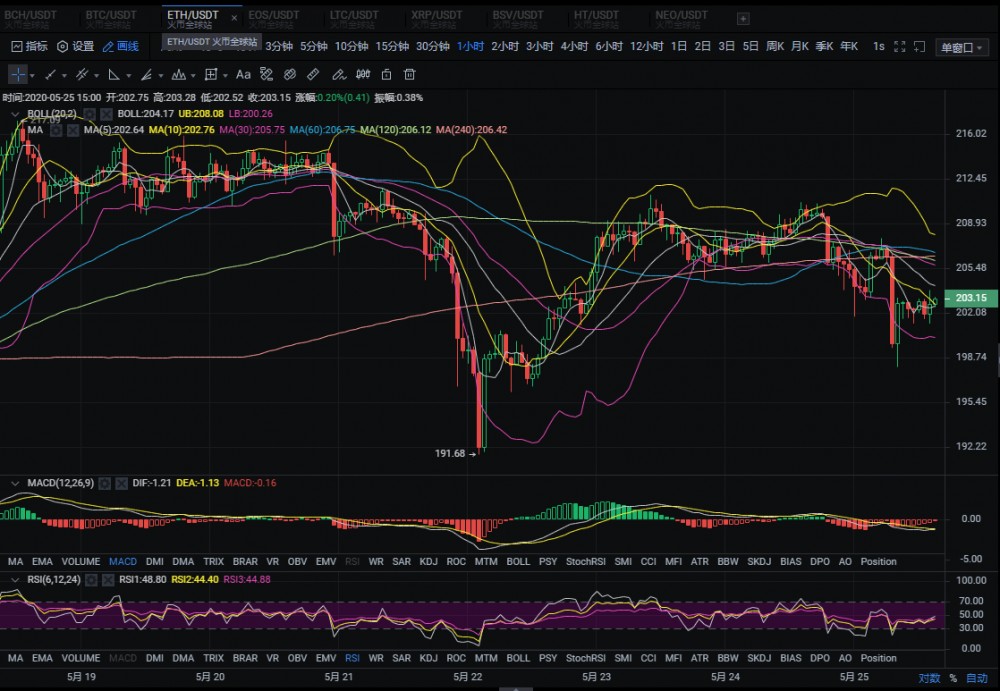The width and height of the screenshot is (1000, 691).
Task: Click the trash icon to delete drawings
Action: pos(410,74)
